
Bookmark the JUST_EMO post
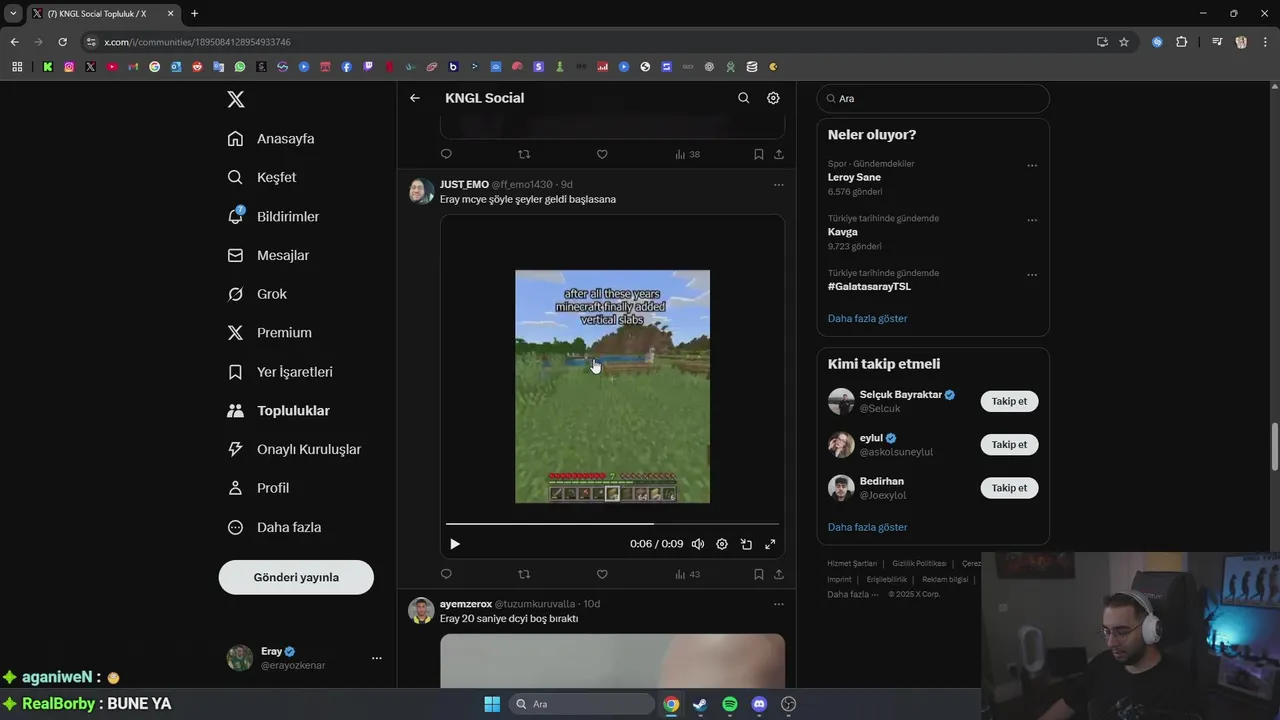[759, 574]
